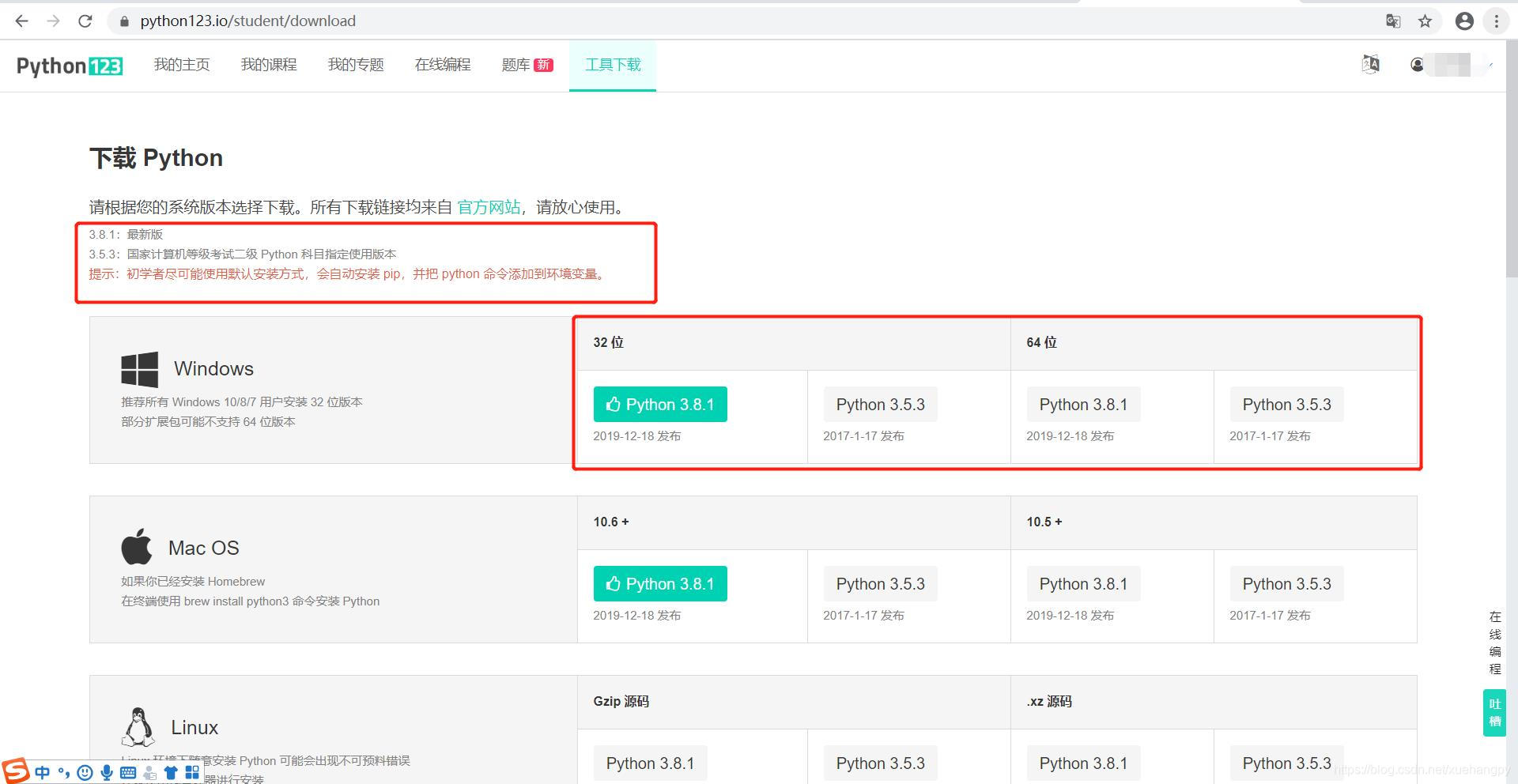The image size is (1518, 784).
Task: Download Mac OS 10.6+ Python 3.5.3
Action: click(880, 584)
